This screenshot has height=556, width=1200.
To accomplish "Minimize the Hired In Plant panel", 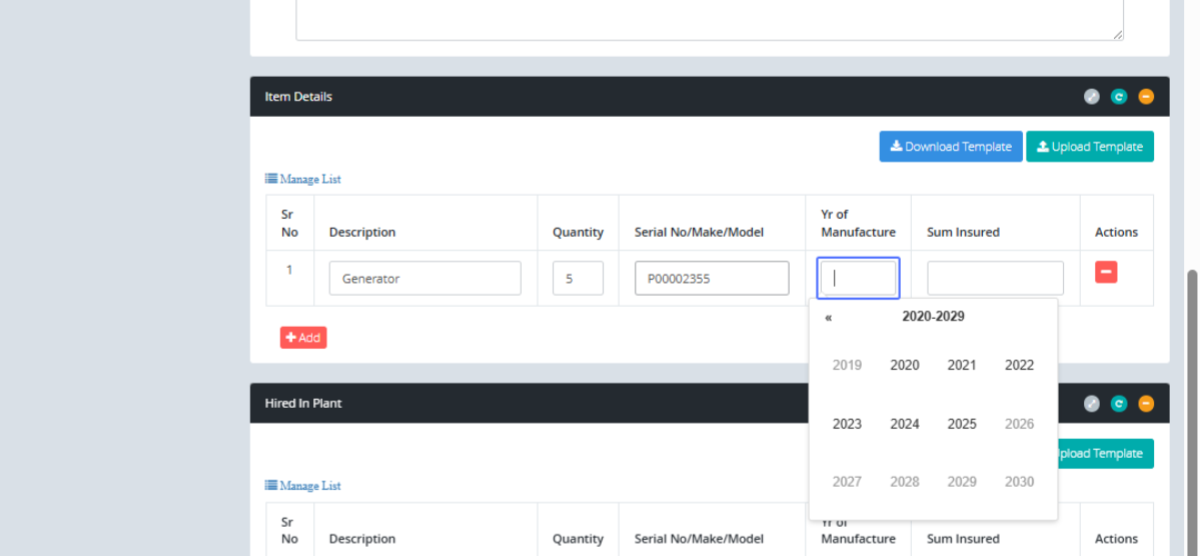I will (x=1146, y=404).
